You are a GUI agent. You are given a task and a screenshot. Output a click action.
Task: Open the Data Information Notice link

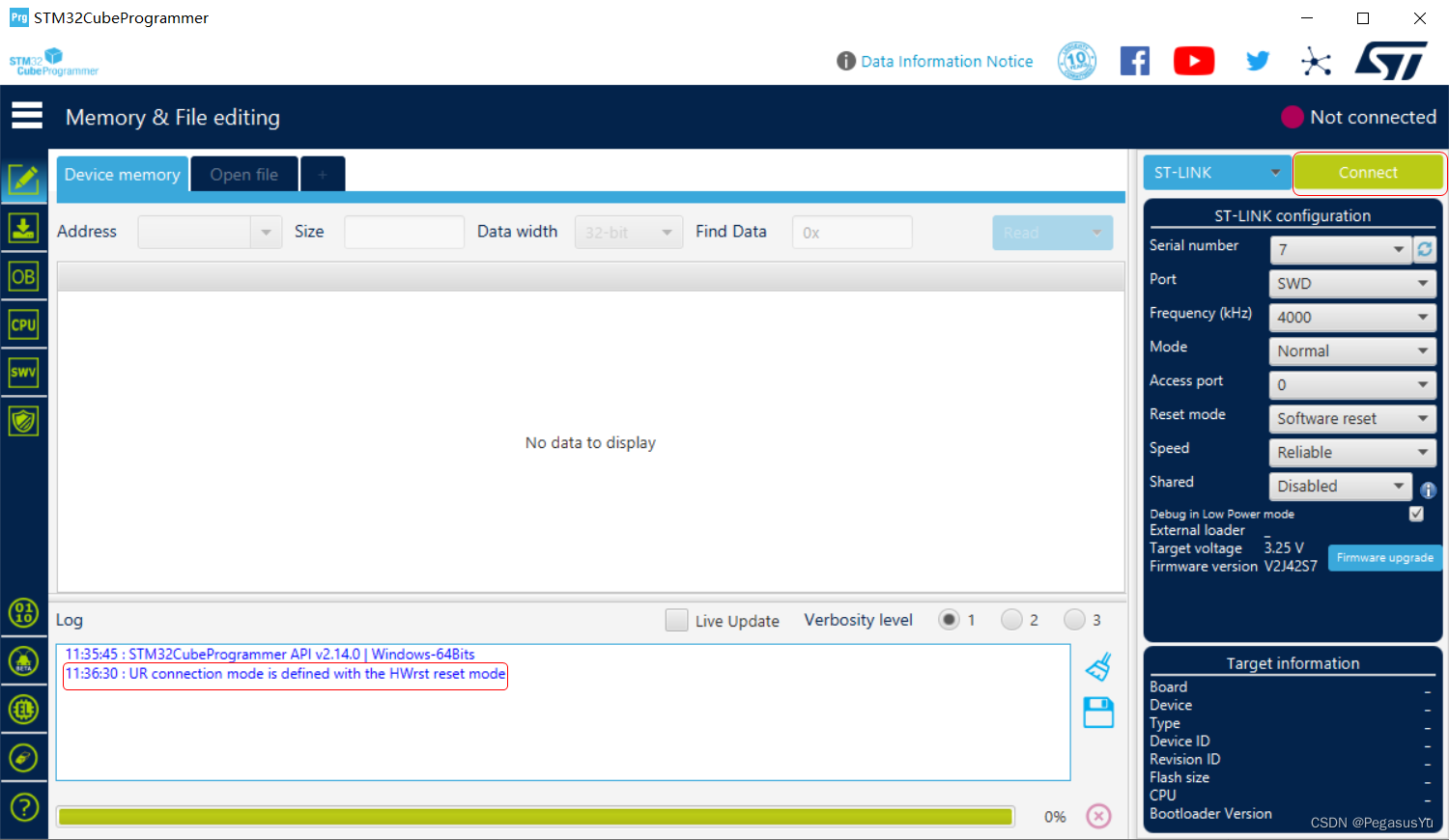(947, 60)
